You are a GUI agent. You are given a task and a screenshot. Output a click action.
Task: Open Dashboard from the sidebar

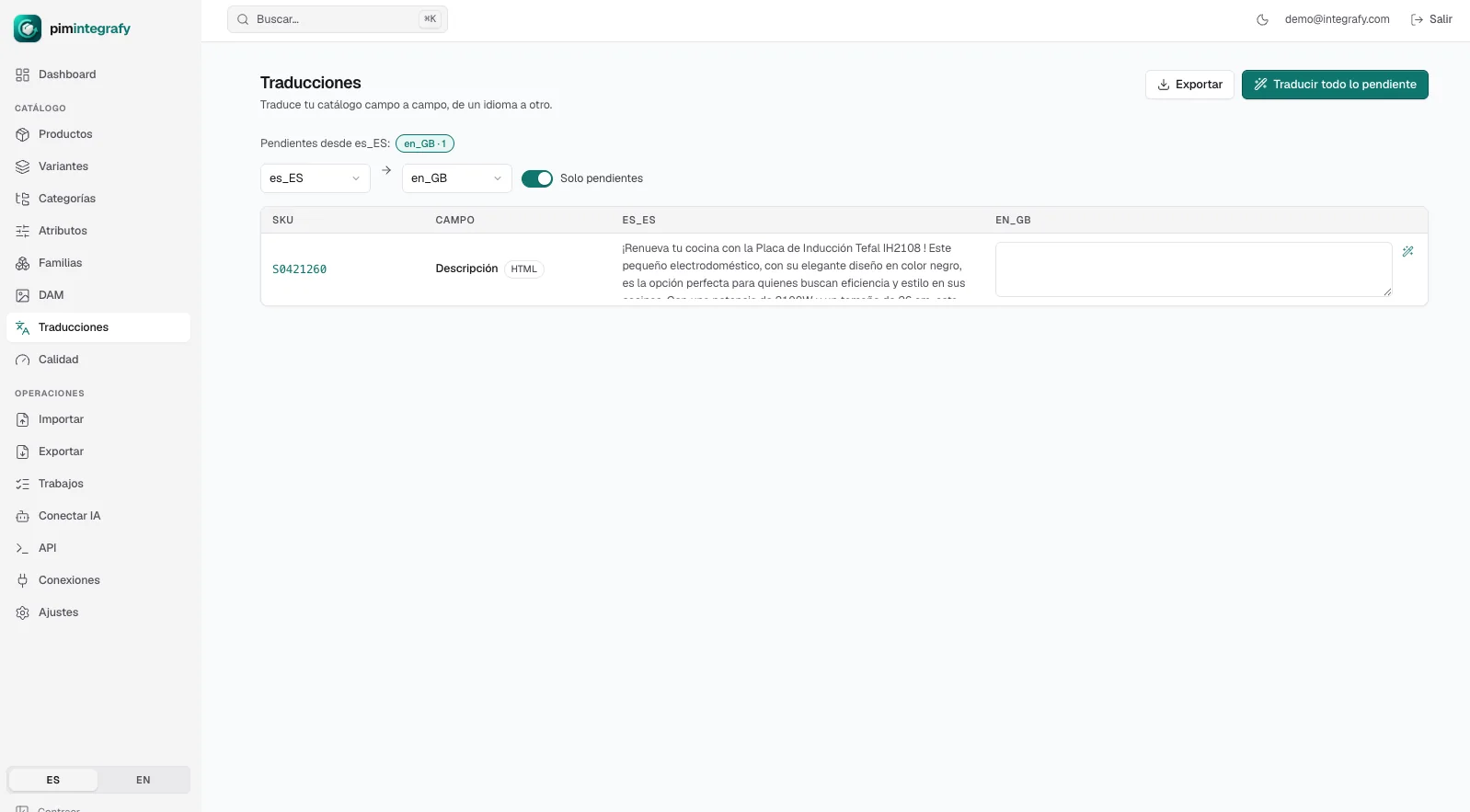[x=98, y=74]
